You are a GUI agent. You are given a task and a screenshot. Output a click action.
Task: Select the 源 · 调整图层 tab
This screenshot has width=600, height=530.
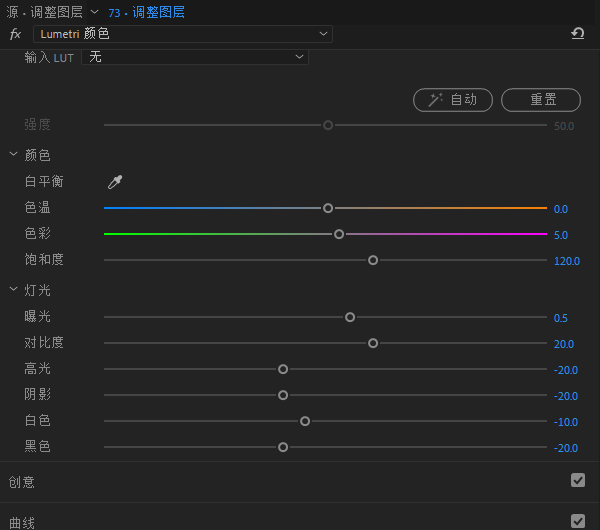point(43,12)
